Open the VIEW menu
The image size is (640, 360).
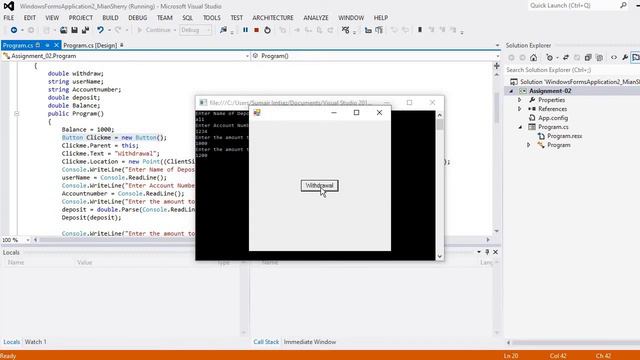tap(52, 18)
